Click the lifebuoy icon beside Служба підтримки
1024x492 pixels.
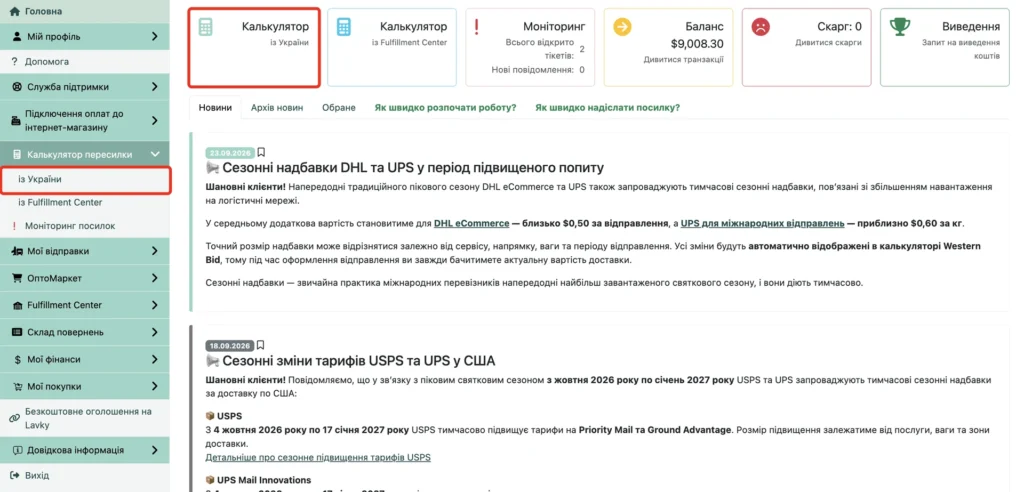[x=17, y=87]
